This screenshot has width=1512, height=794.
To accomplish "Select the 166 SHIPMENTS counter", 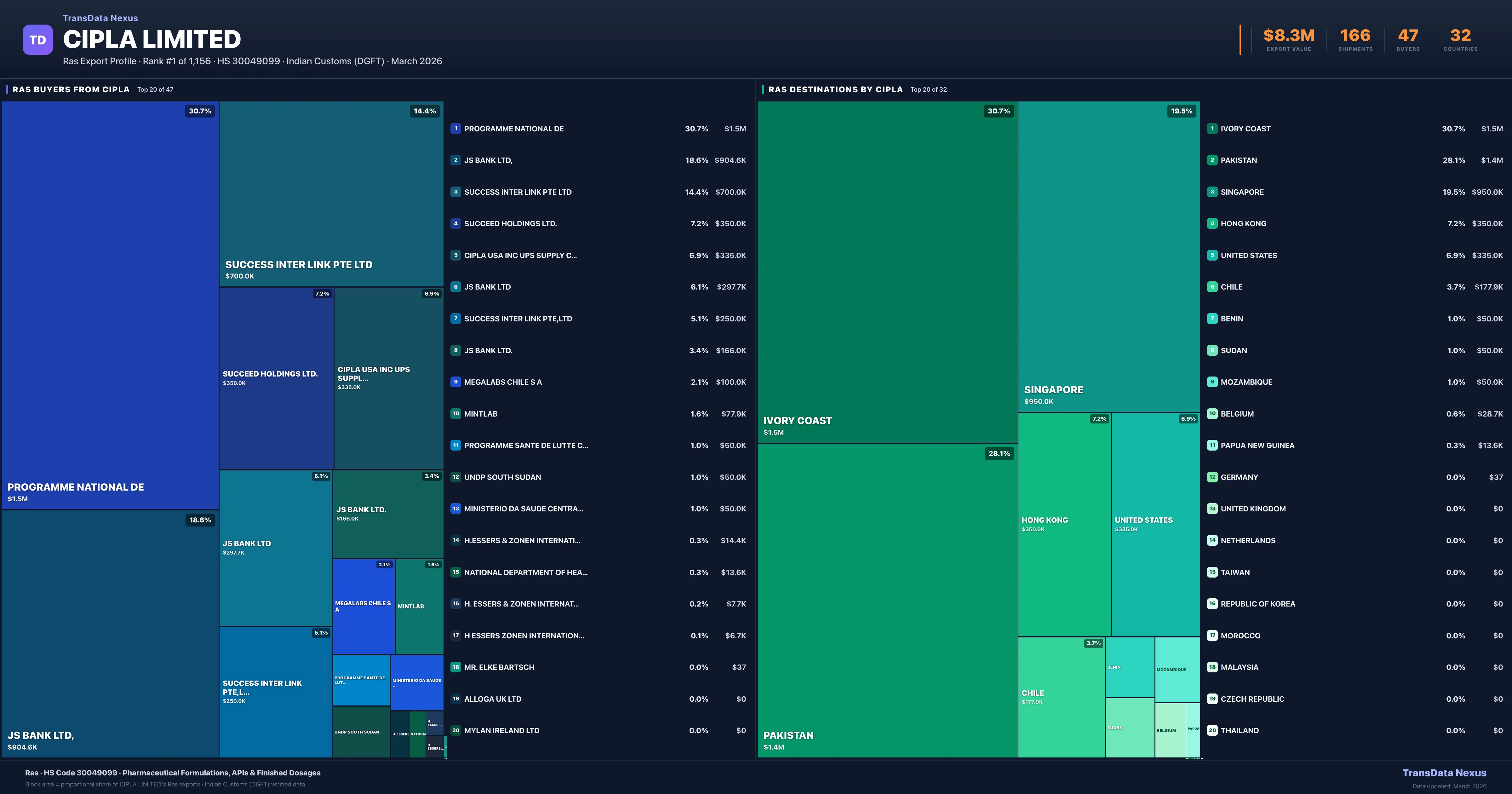I will 1355,35.
